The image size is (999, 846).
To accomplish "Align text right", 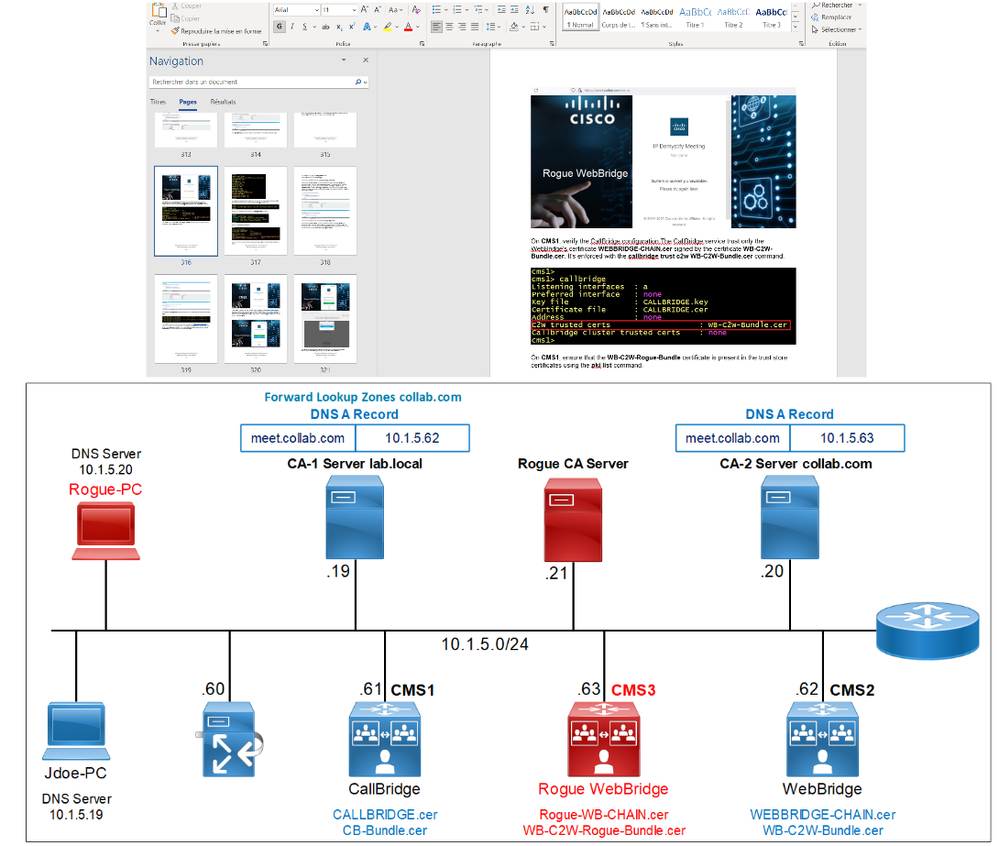I will (462, 27).
